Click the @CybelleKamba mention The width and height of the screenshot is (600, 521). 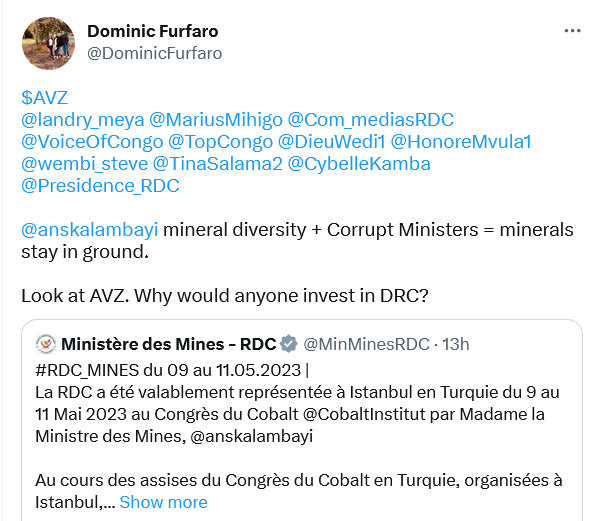tap(359, 163)
